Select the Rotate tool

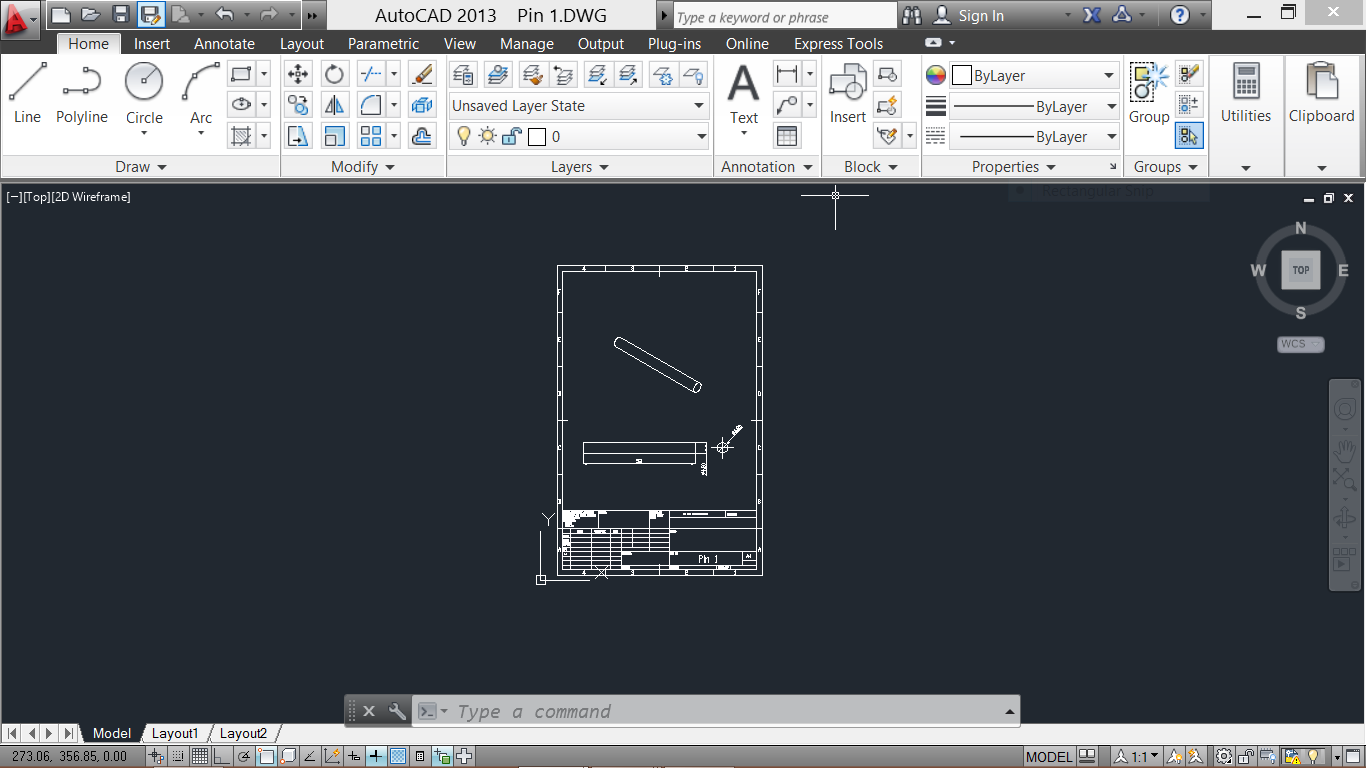tap(334, 74)
